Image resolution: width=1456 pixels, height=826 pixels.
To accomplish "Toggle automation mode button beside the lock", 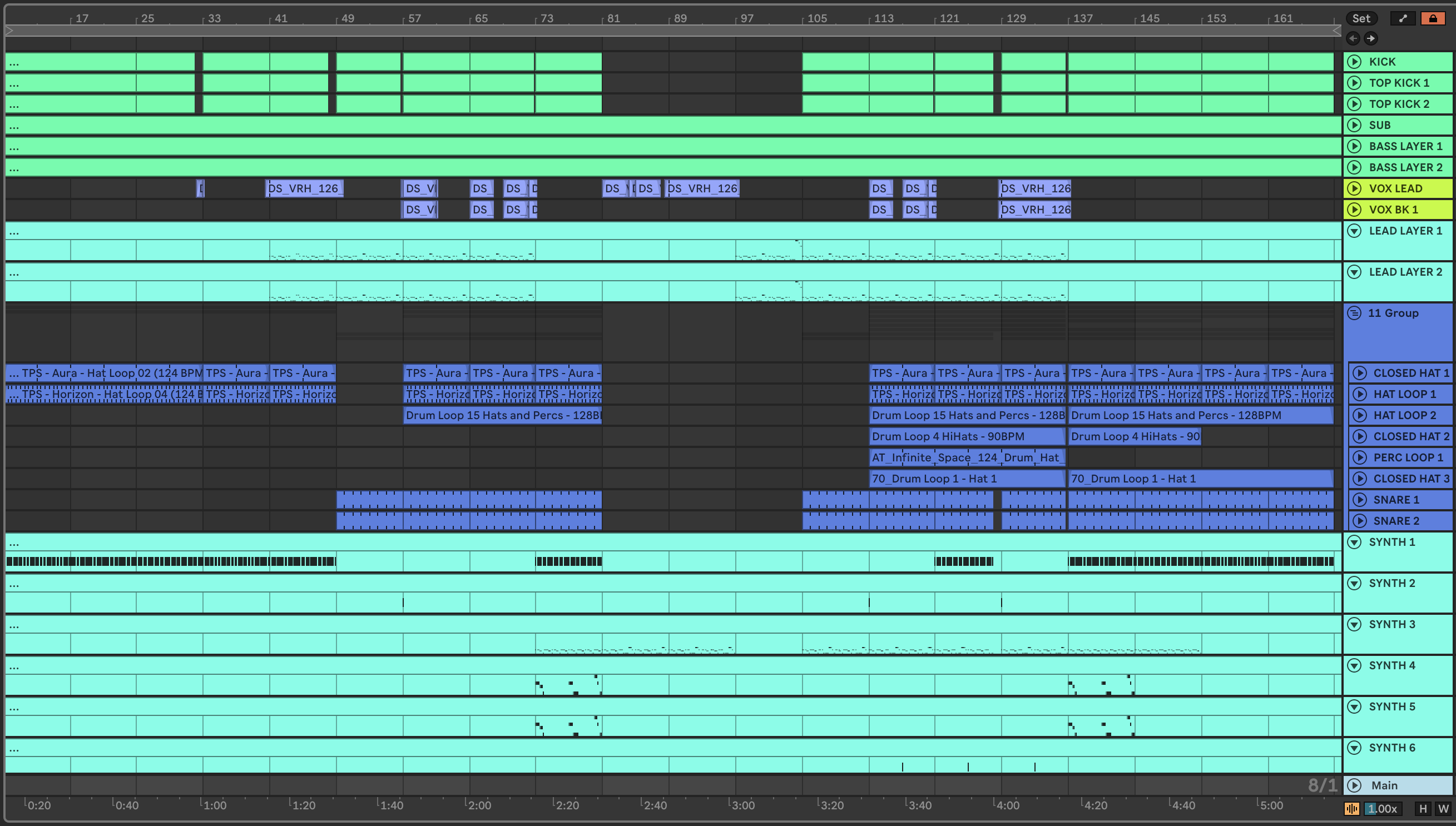I will (x=1403, y=18).
